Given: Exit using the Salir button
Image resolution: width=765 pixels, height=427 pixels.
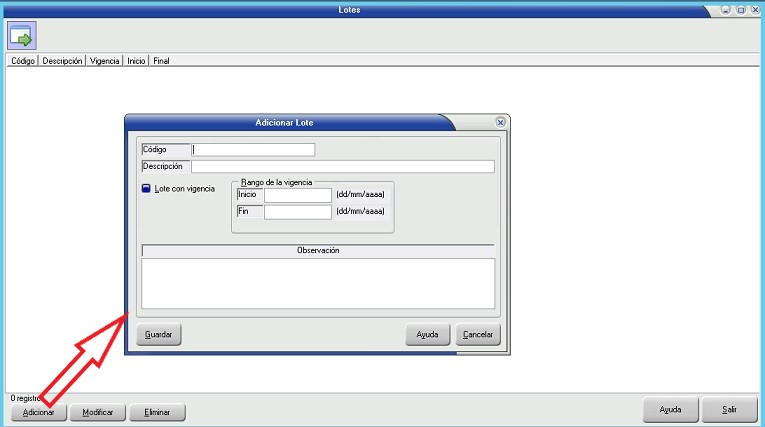Looking at the screenshot, I should coord(729,410).
